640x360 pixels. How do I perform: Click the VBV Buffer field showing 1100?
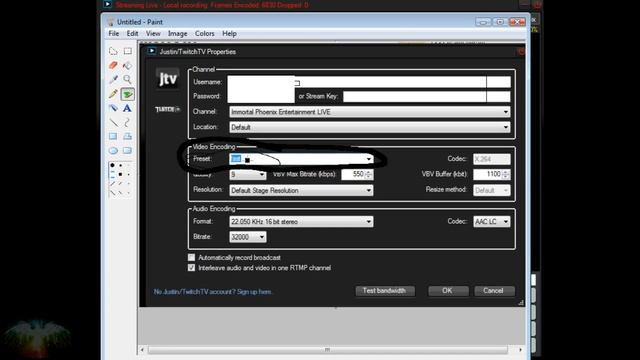(x=488, y=174)
